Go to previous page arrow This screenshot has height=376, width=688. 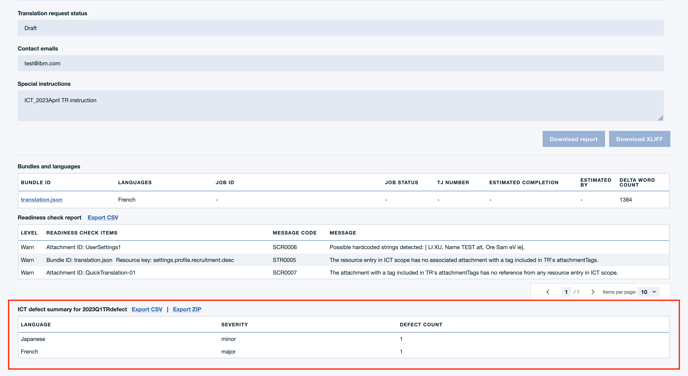coord(548,292)
